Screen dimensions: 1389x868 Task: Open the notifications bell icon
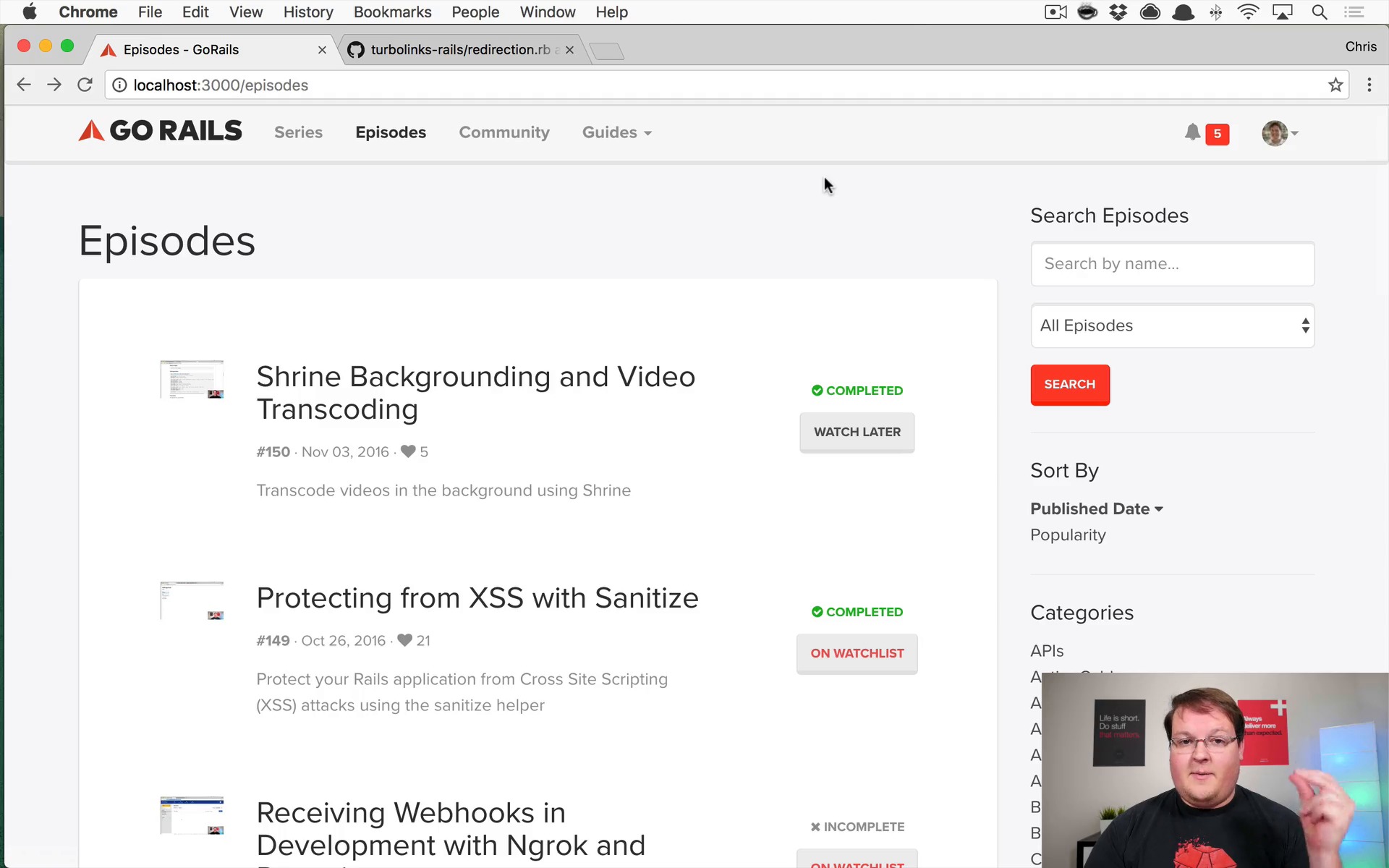coord(1192,132)
